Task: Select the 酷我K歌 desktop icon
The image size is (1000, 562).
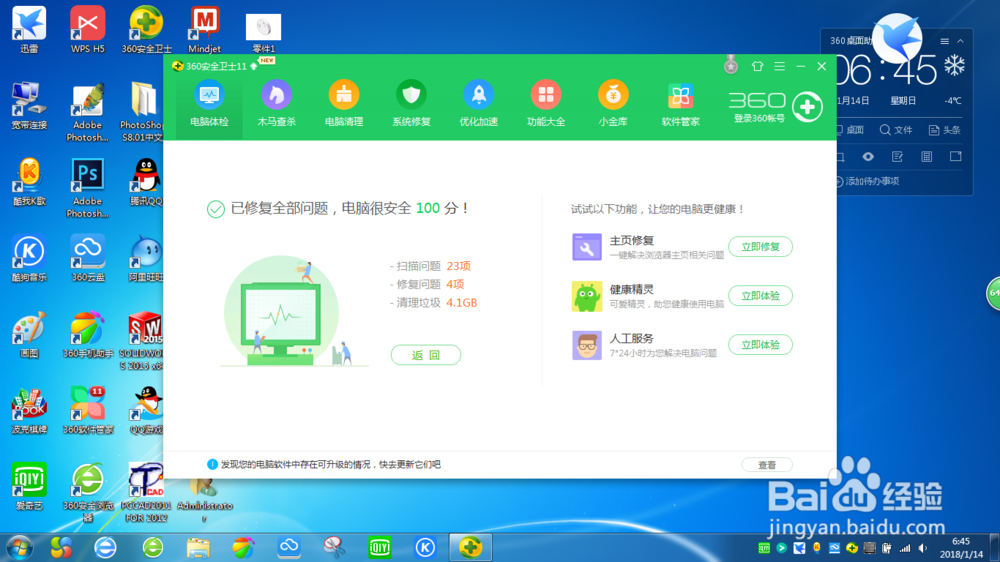Action: click(x=29, y=182)
